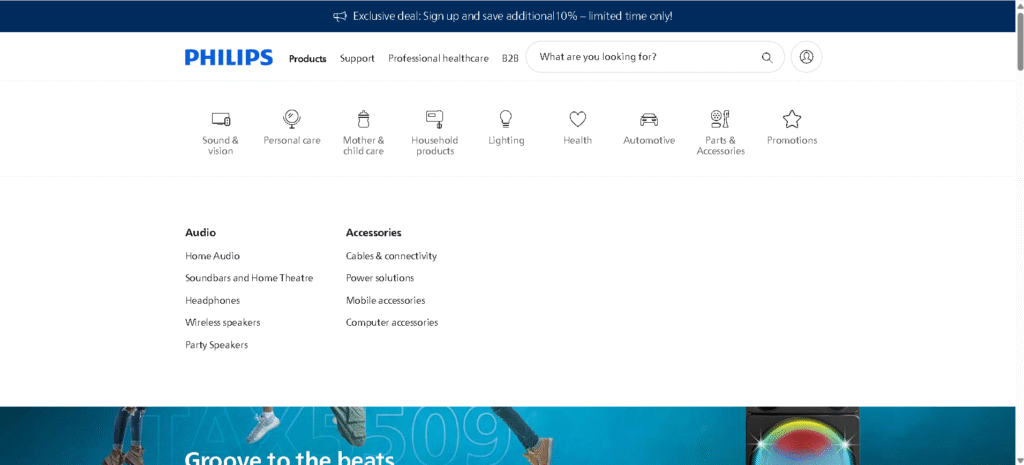
Task: Select the Health heart icon
Action: click(x=577, y=119)
